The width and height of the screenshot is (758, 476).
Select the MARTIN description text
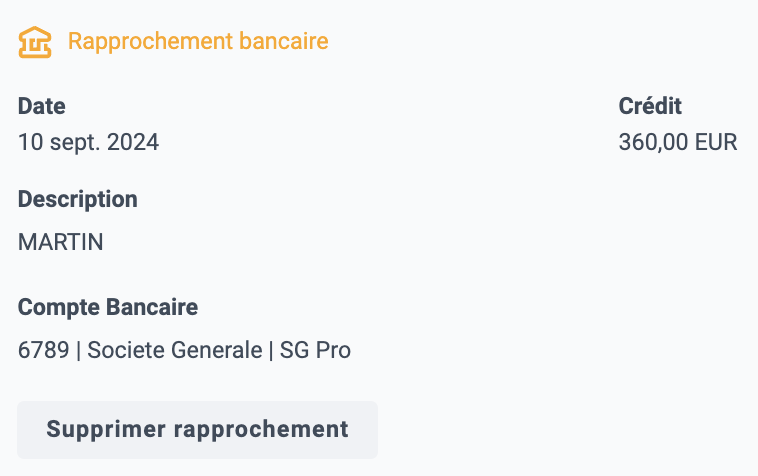click(60, 242)
